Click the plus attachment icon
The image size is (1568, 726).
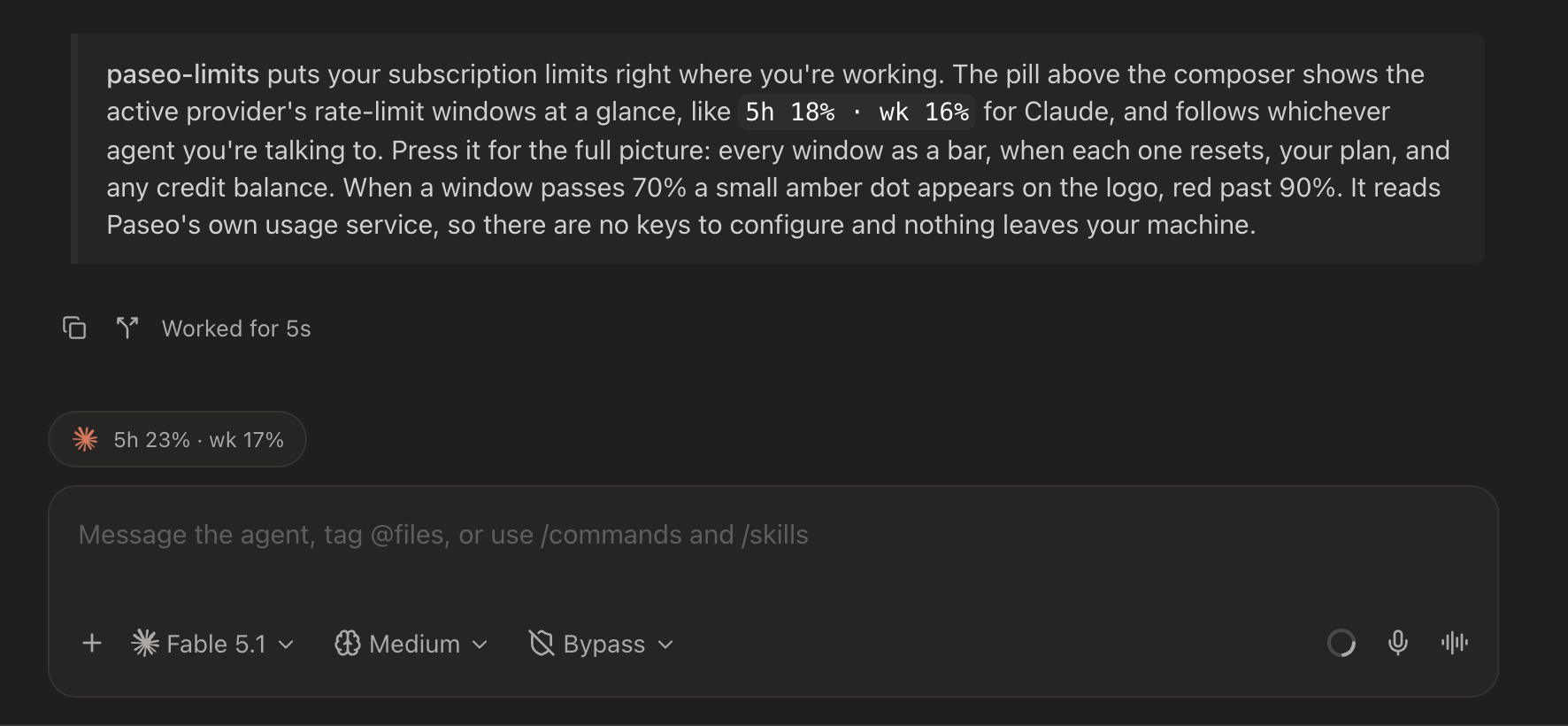tap(92, 644)
